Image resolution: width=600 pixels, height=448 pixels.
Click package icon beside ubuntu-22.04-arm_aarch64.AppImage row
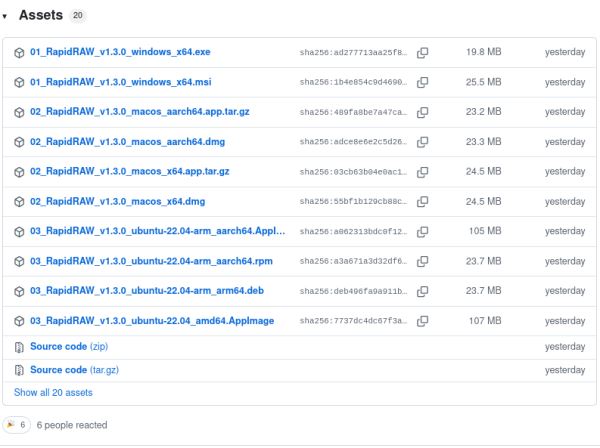19,231
